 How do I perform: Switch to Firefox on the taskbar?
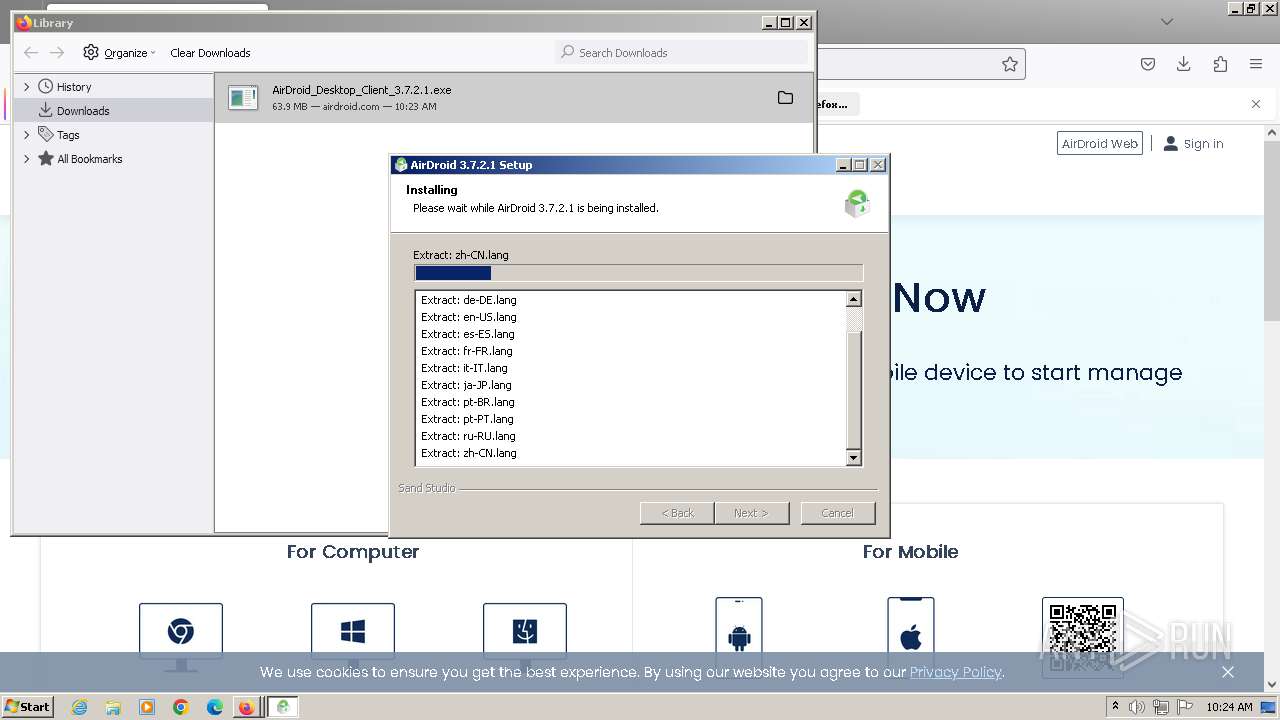coord(246,707)
